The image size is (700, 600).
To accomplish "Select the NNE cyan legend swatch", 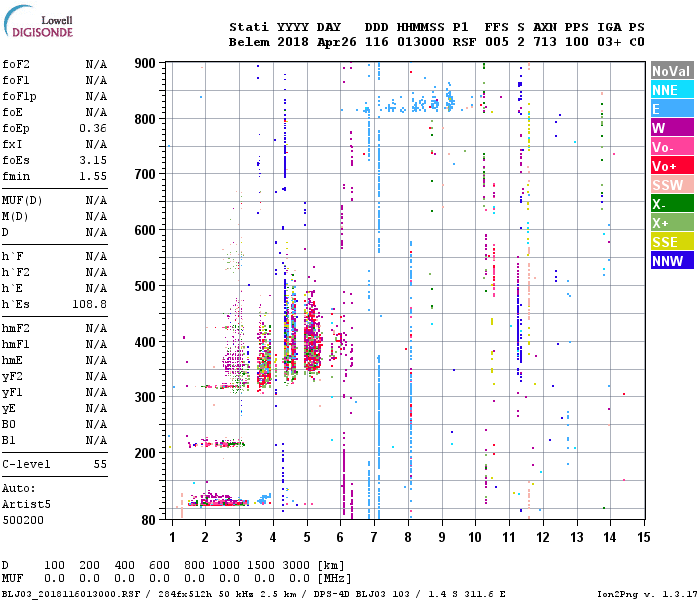I will 672,90.
